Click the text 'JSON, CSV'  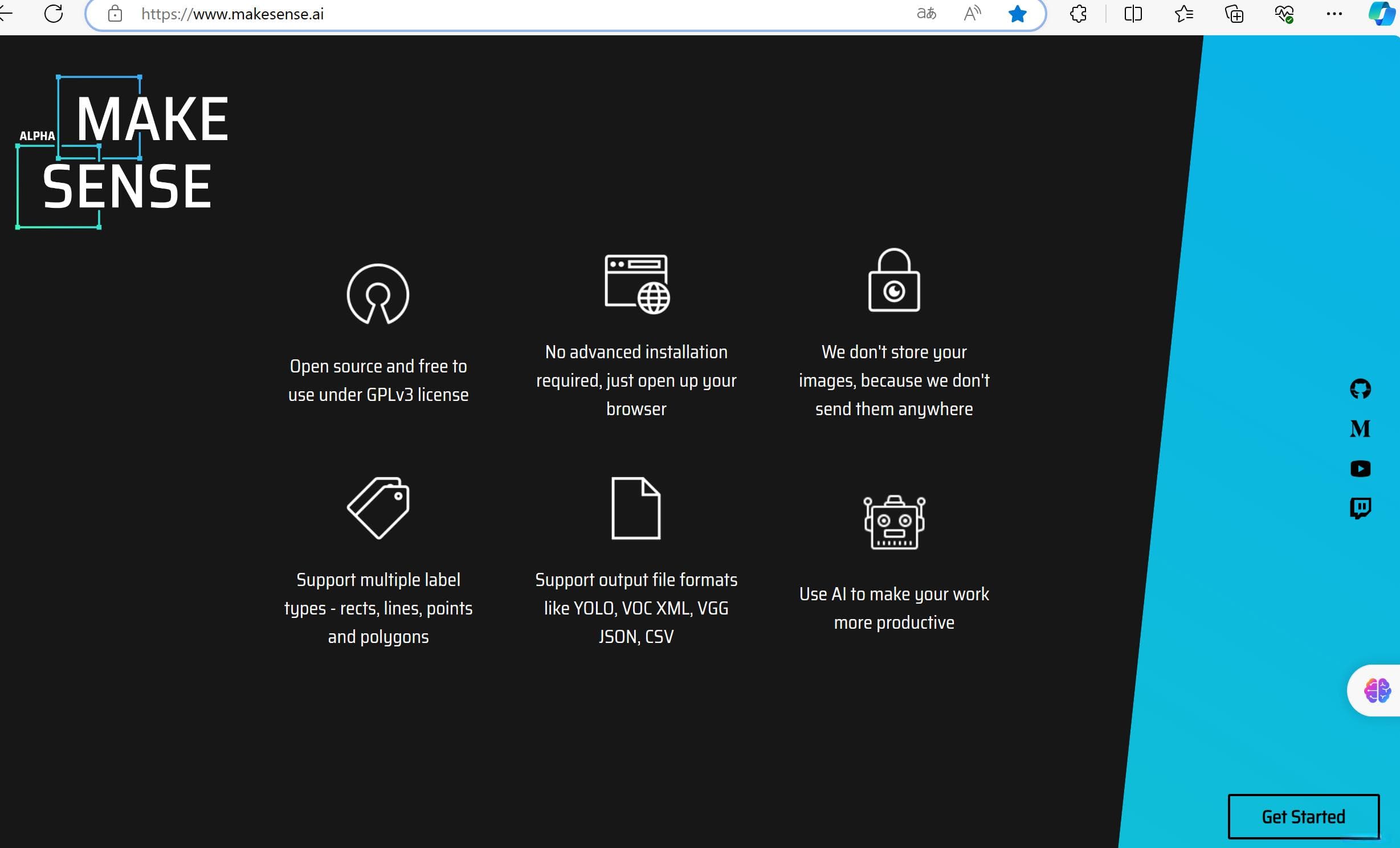click(636, 636)
